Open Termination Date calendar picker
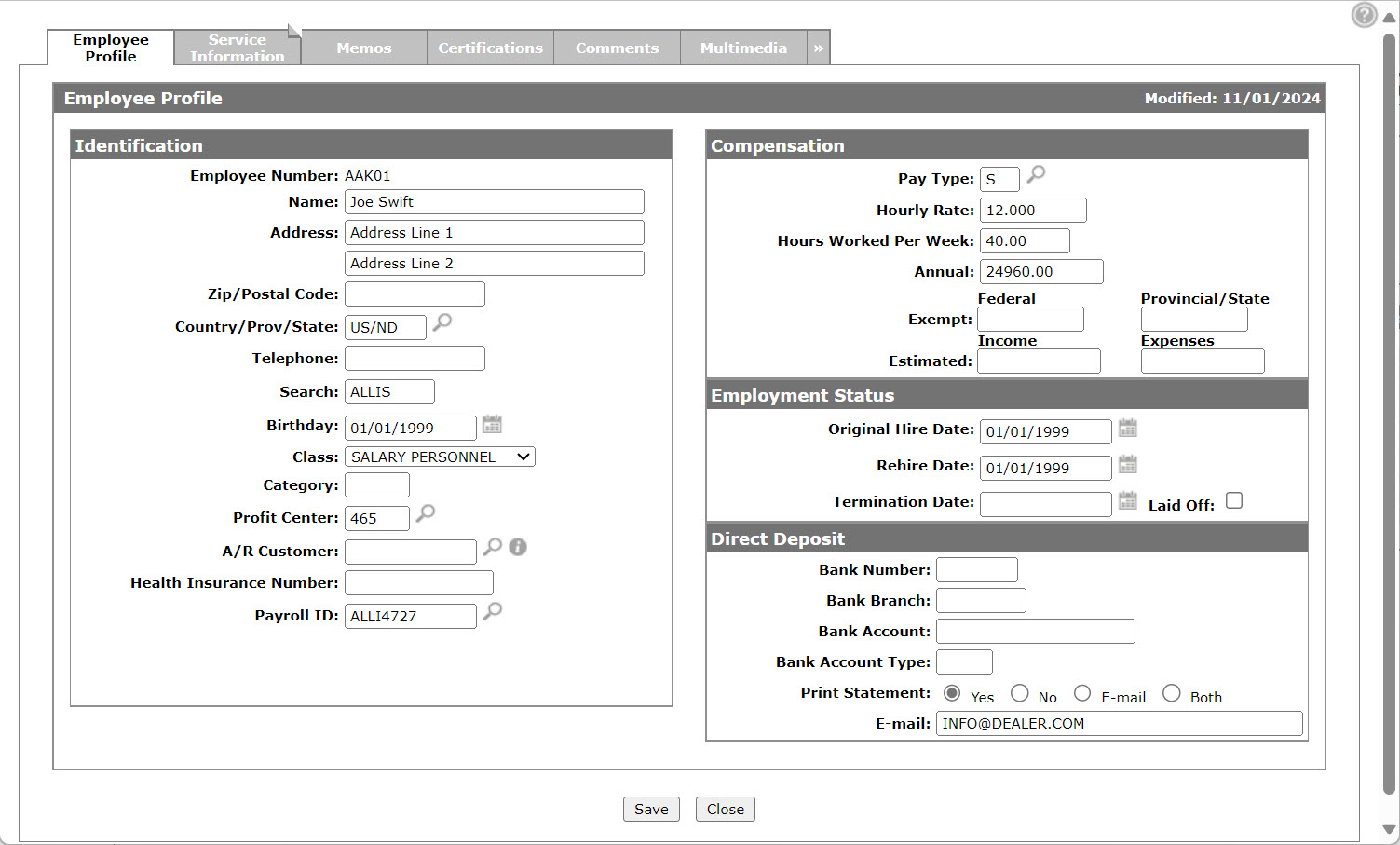This screenshot has height=845, width=1400. point(1128,500)
